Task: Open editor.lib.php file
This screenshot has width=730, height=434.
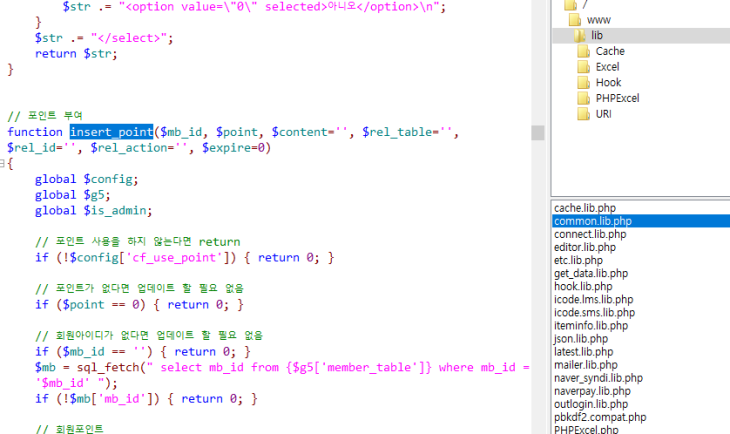Action: 586,247
